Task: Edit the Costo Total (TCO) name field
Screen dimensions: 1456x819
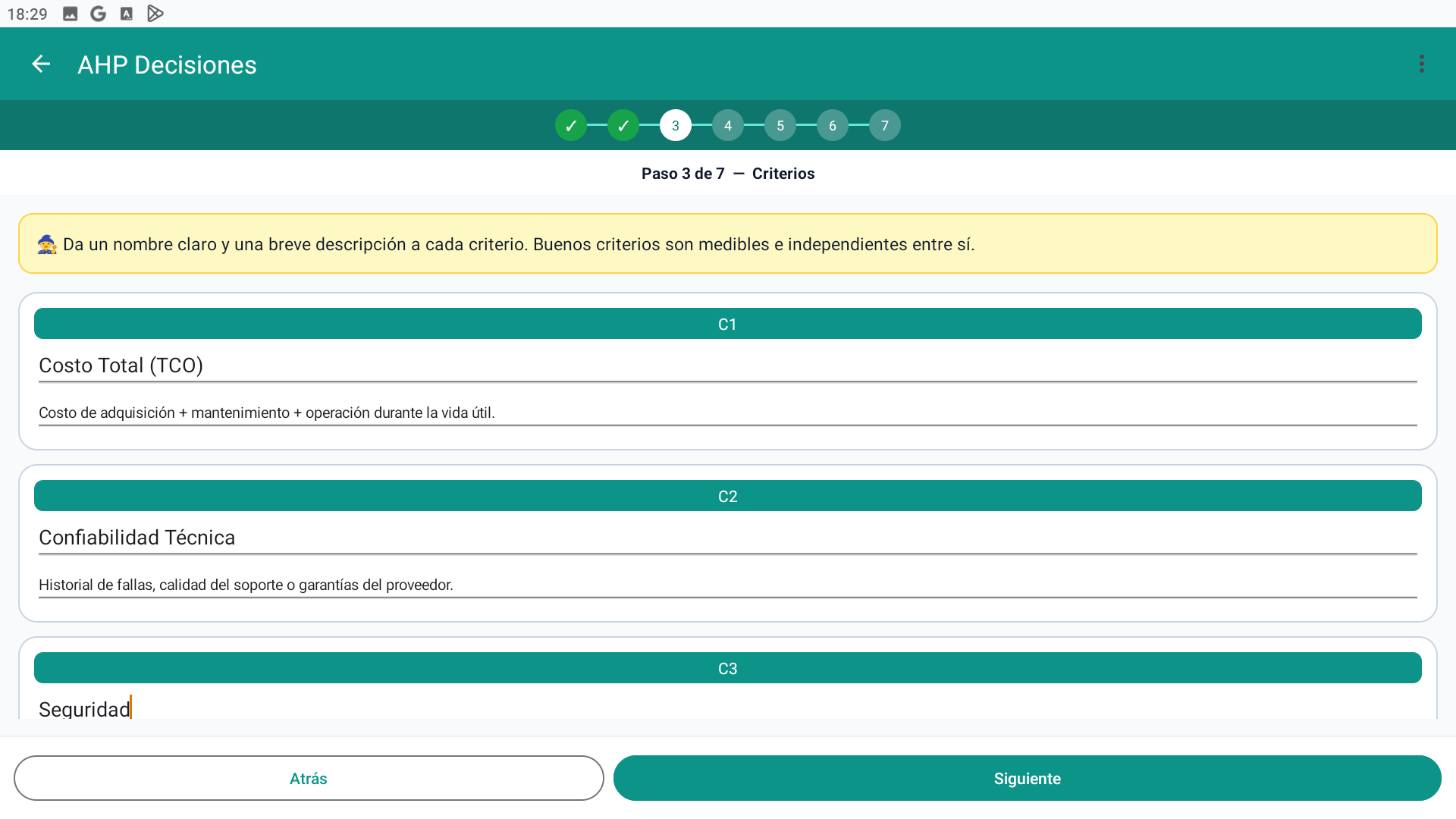Action: click(x=728, y=366)
